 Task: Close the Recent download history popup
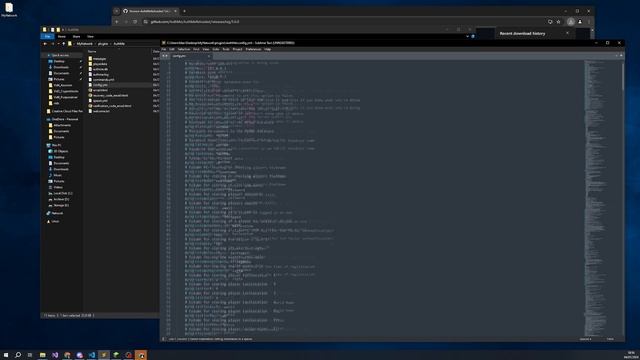click(x=567, y=33)
